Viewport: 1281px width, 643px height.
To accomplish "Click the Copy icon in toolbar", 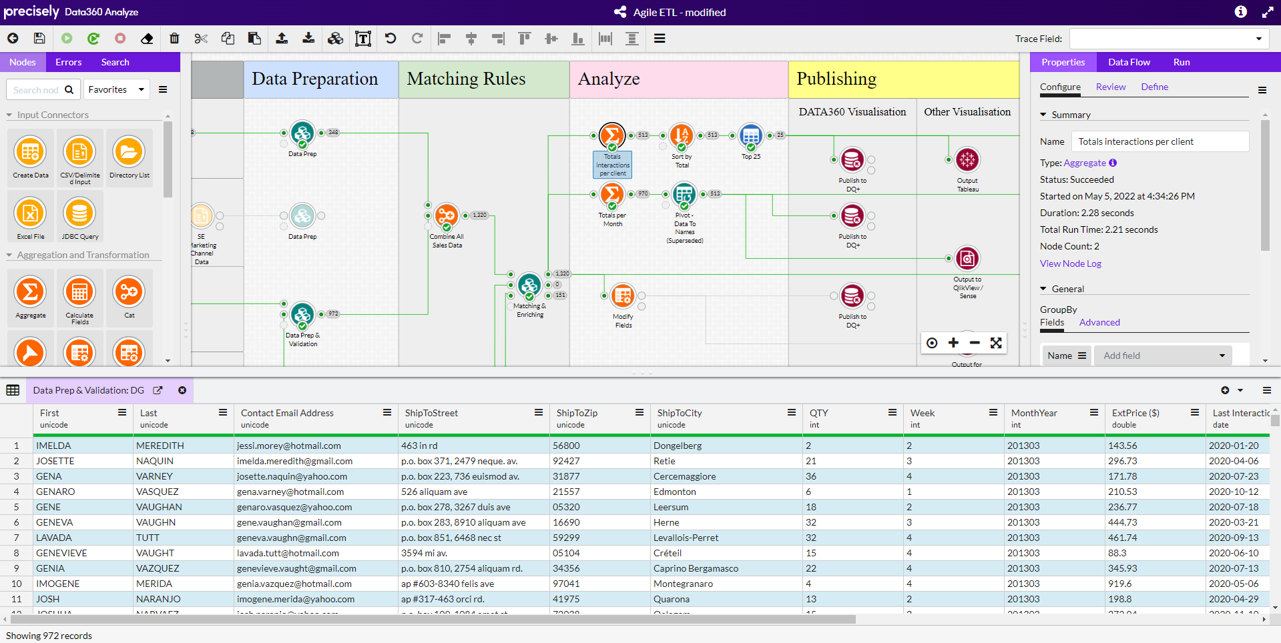I will [x=228, y=39].
